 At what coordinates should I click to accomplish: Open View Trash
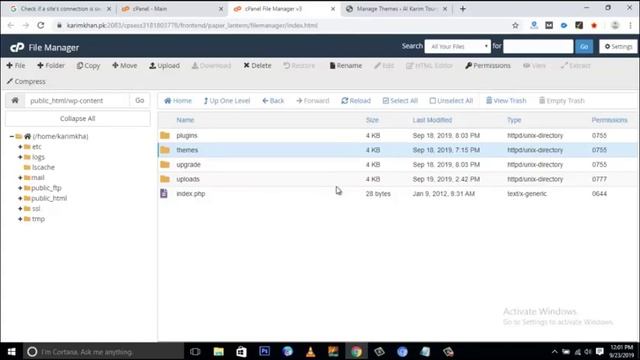(506, 100)
